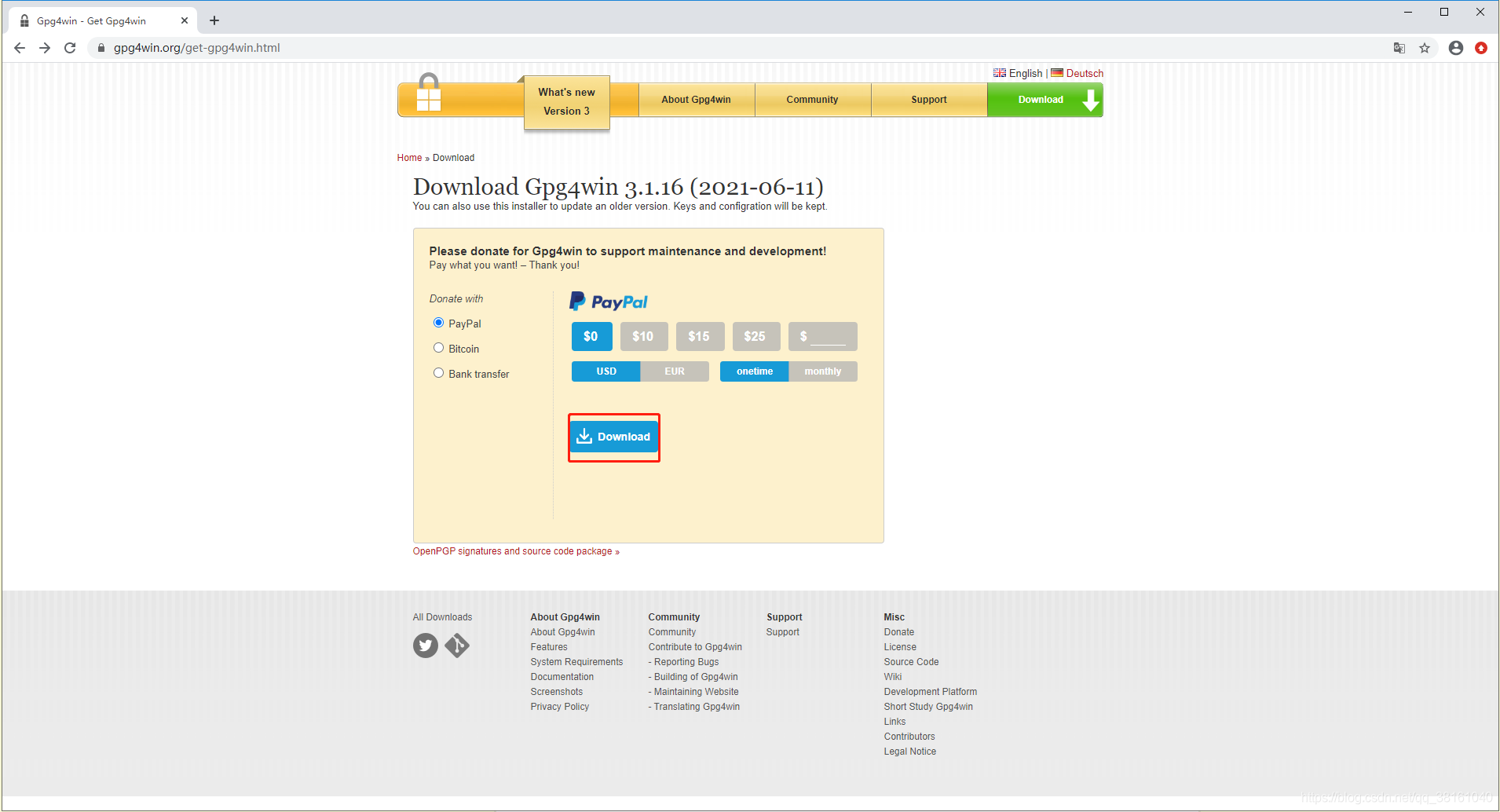The width and height of the screenshot is (1500, 812).
Task: Open Links entry under Misc
Action: point(895,722)
